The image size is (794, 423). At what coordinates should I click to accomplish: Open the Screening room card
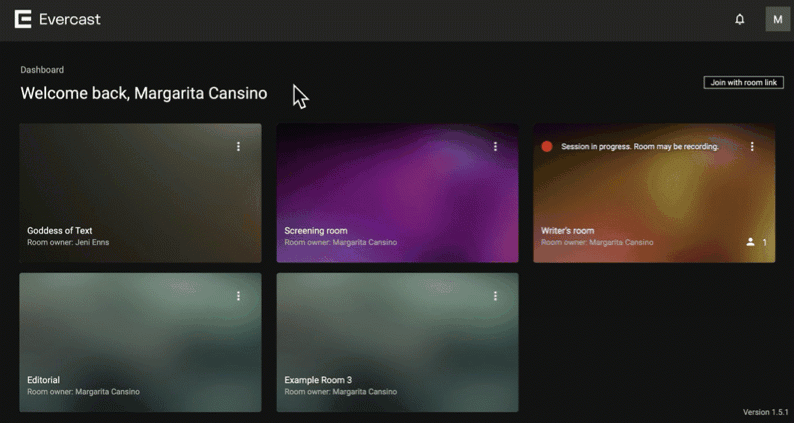pos(397,195)
